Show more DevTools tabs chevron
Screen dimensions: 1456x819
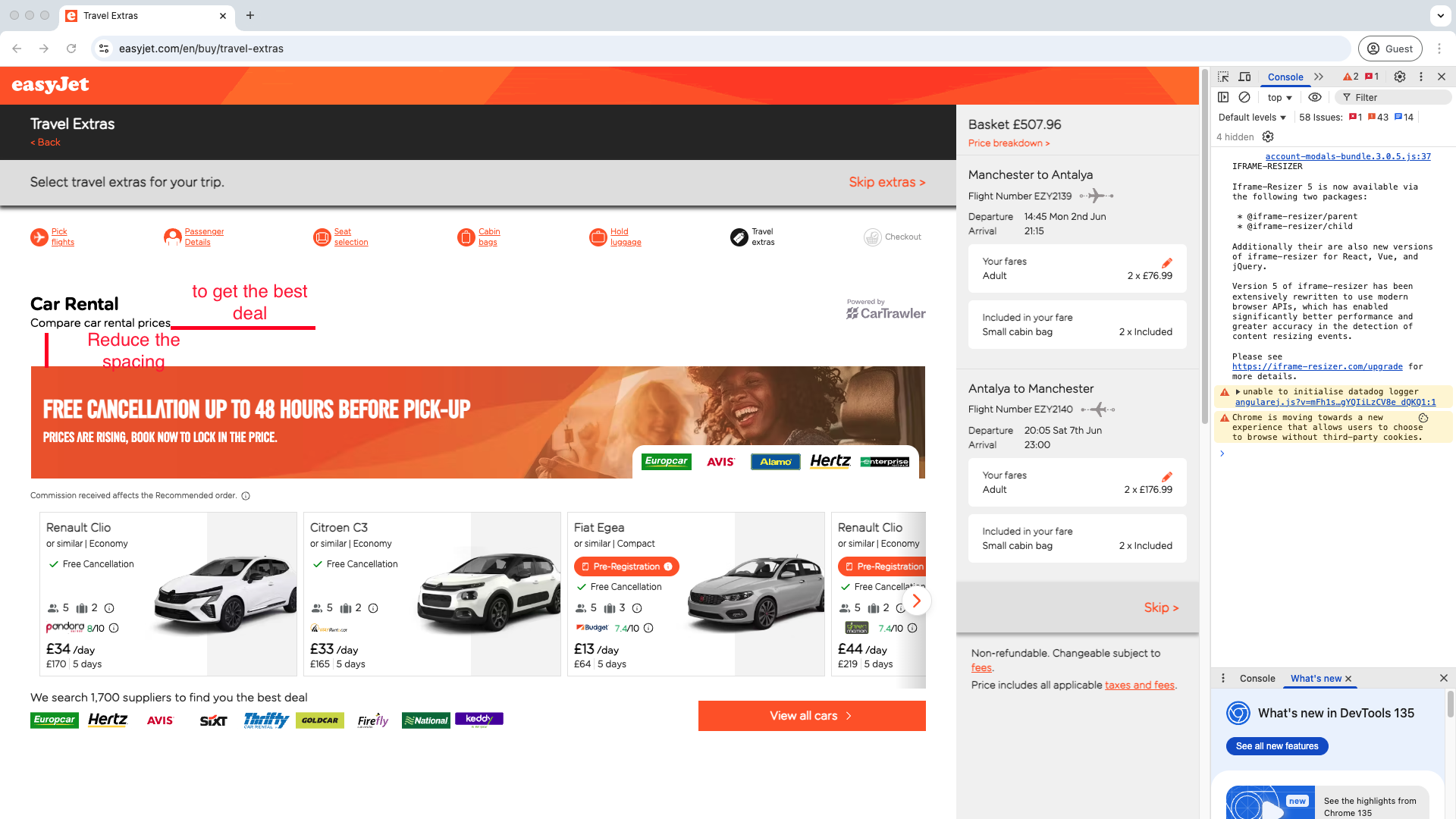1319,77
